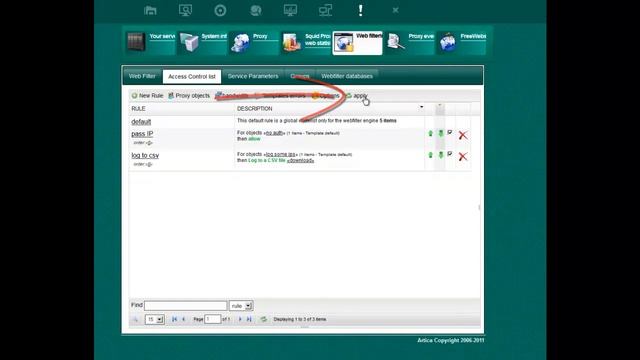Click the Page number input field
This screenshot has width=640, height=360.
coord(212,319)
